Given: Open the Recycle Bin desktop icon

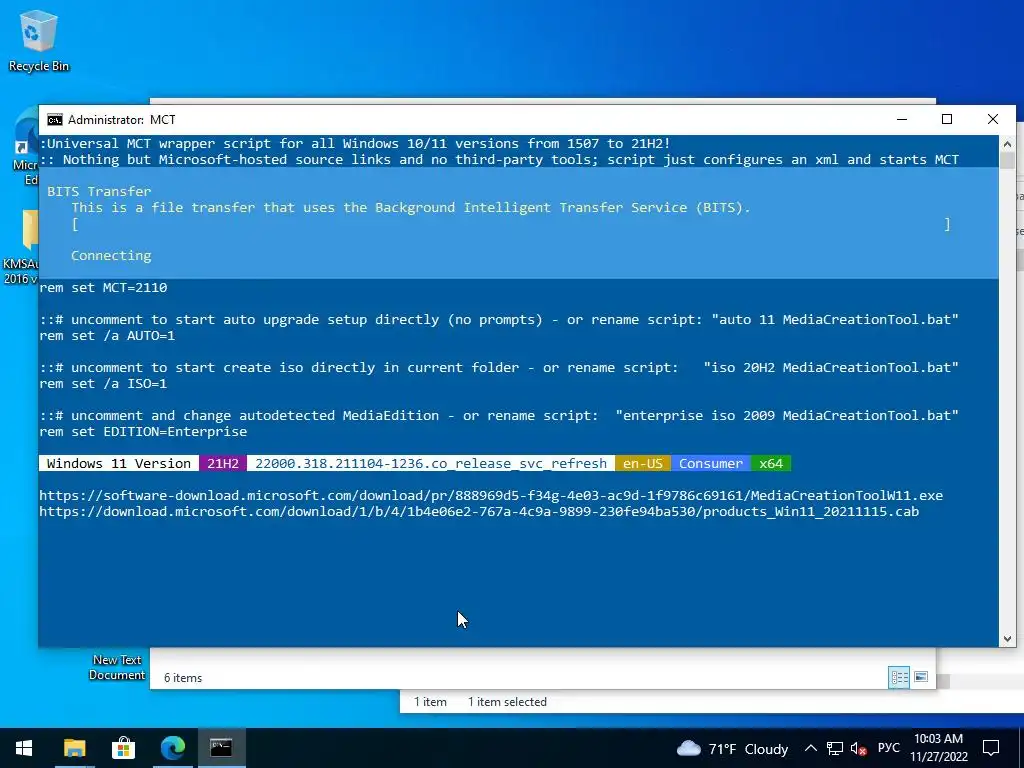Looking at the screenshot, I should 39,40.
